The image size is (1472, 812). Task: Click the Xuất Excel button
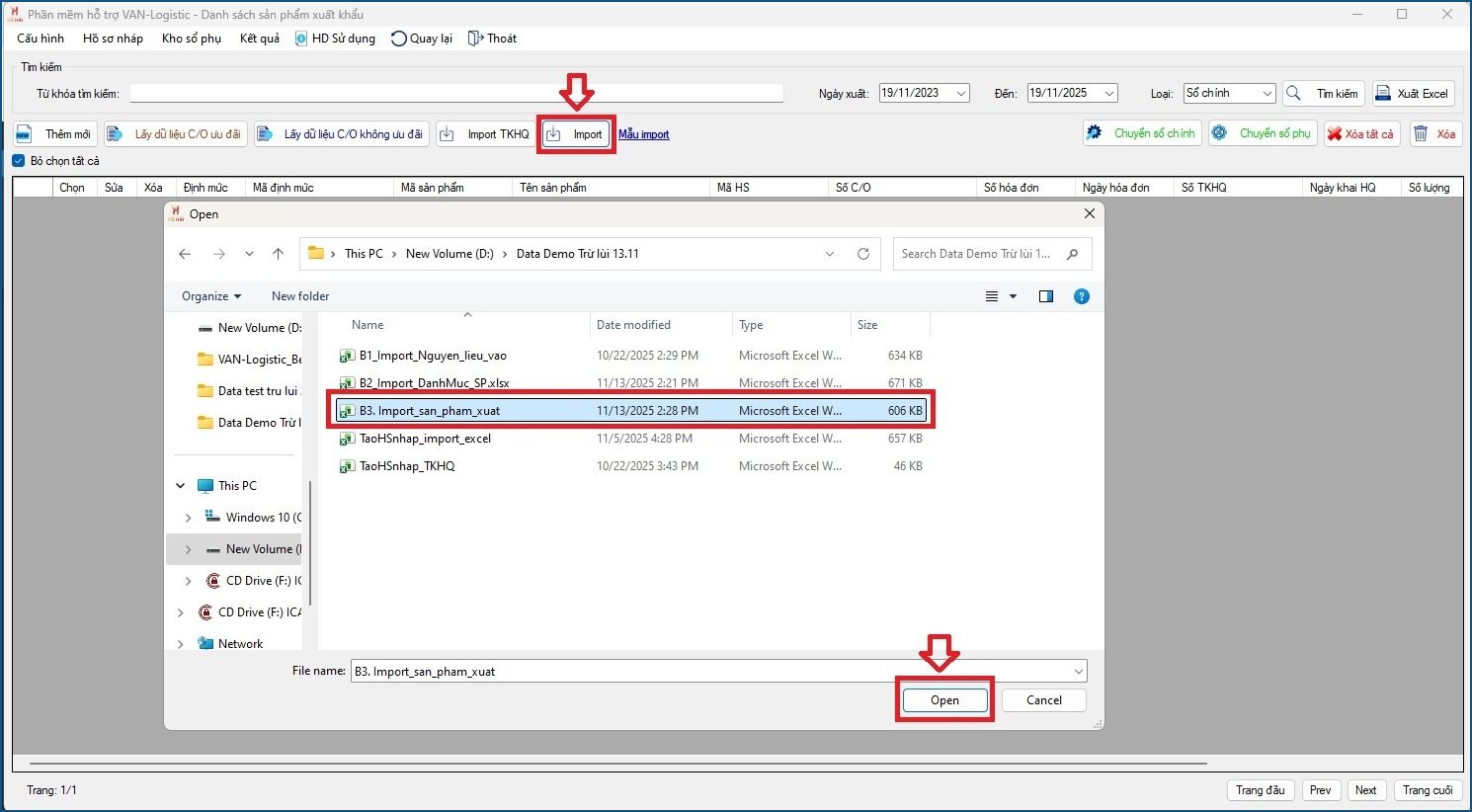[1413, 94]
